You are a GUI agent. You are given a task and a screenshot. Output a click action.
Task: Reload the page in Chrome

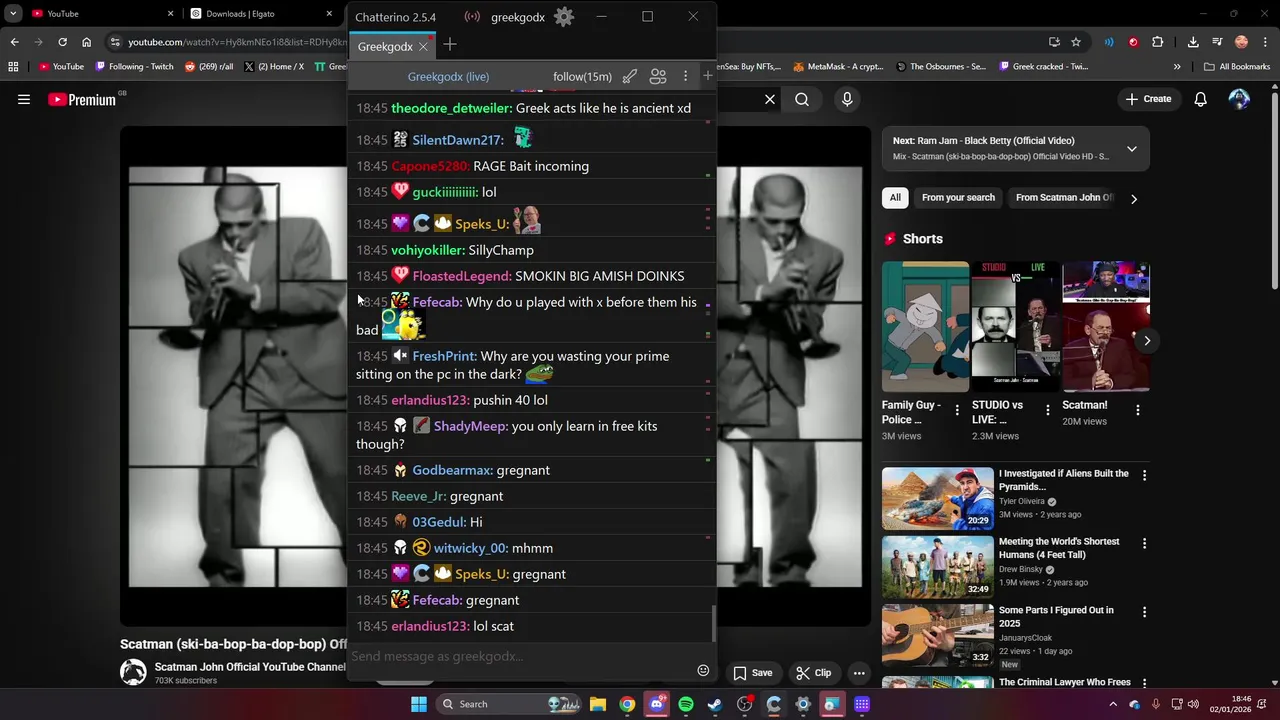[x=62, y=42]
